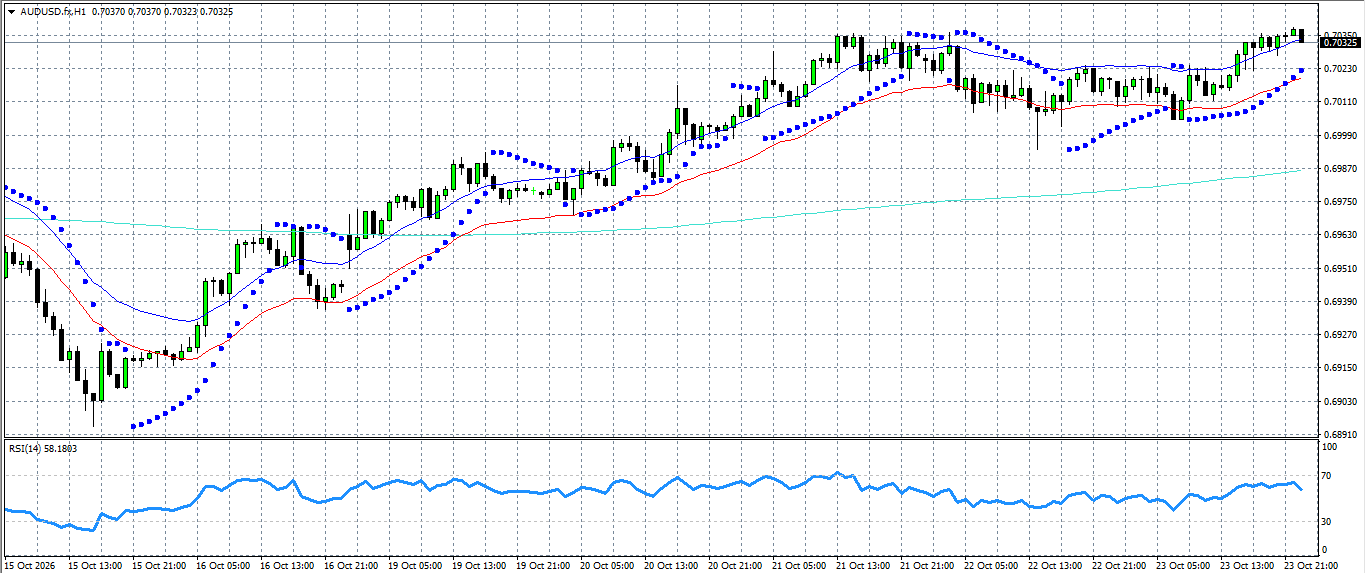
Task: Click the 23 Oct 21:00 time label
Action: 1310,565
